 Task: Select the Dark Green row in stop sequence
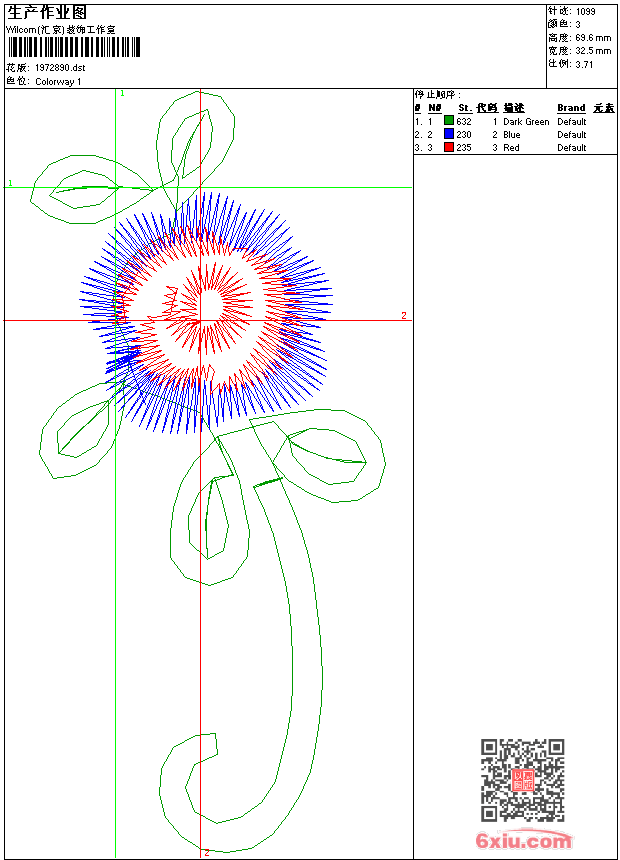(525, 121)
